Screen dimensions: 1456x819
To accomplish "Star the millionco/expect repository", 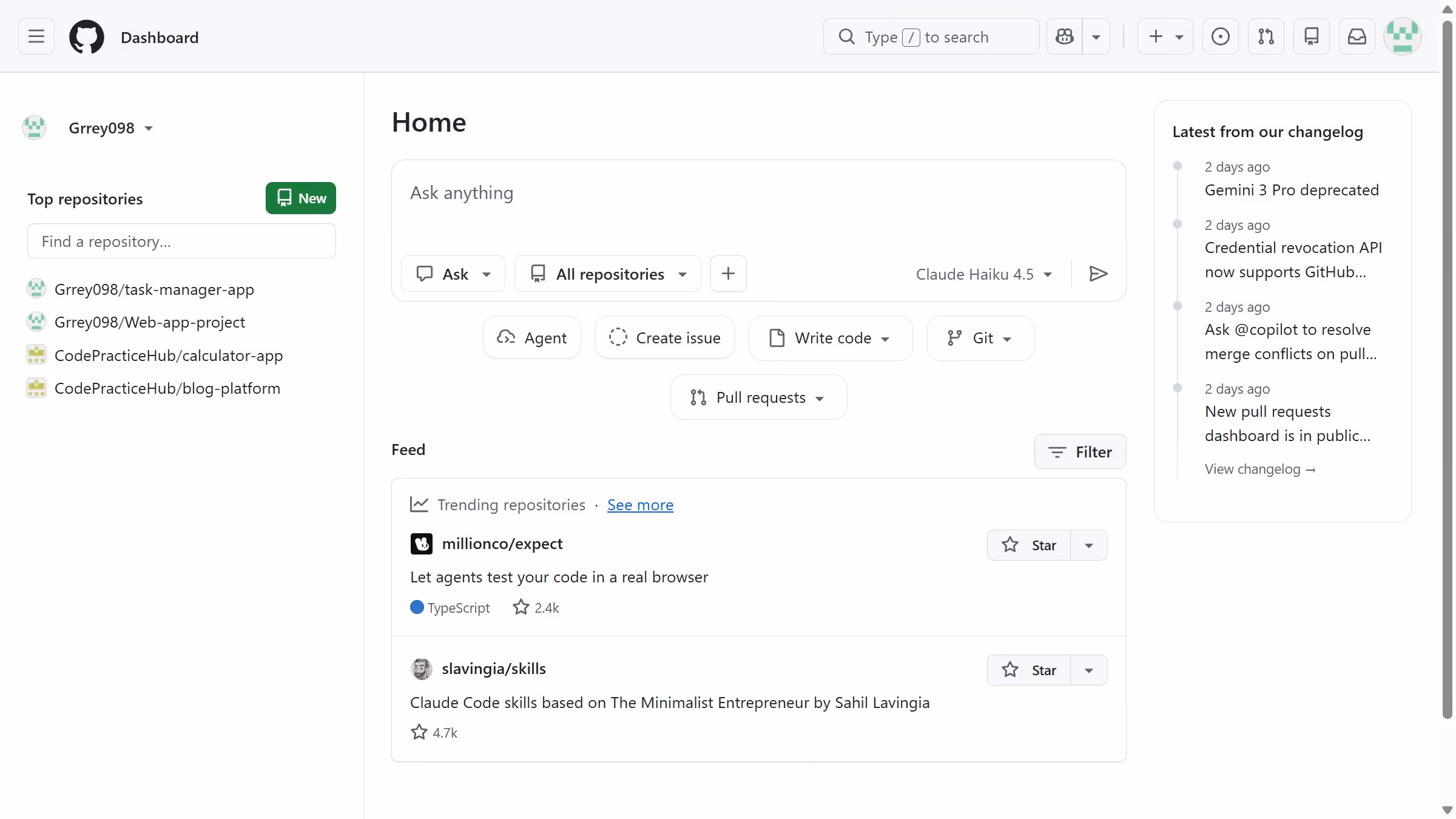I will click(1029, 545).
